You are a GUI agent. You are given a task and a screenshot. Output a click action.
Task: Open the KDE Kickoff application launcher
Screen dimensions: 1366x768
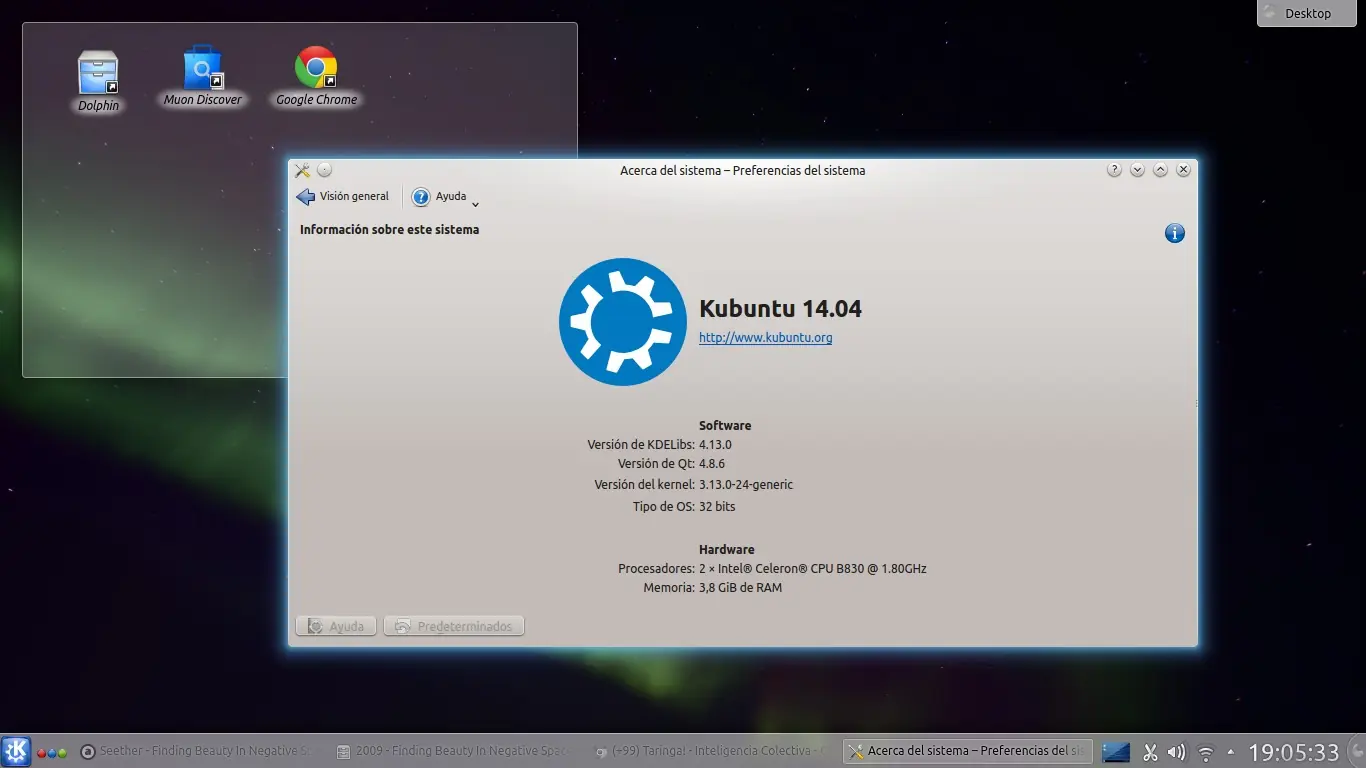(x=16, y=751)
